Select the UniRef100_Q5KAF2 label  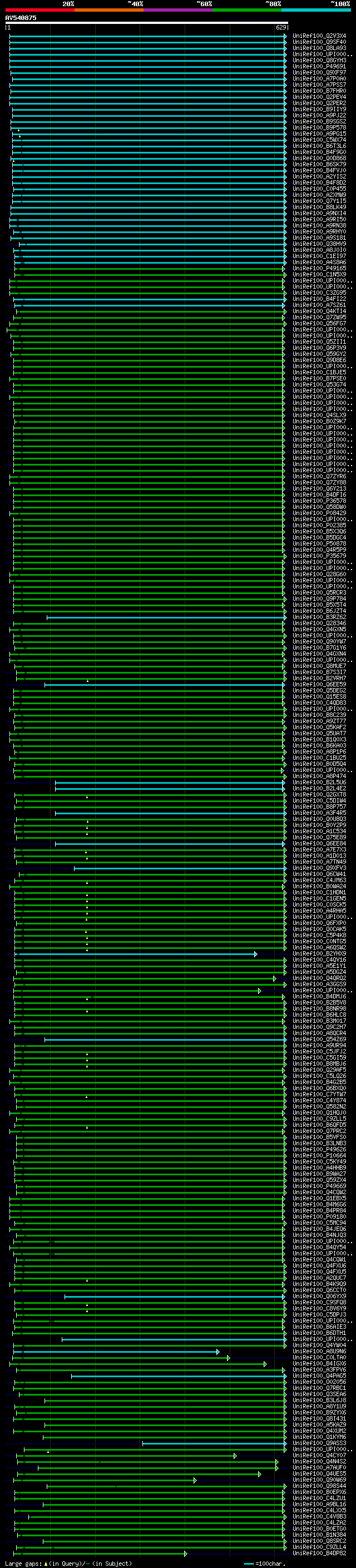319,728
